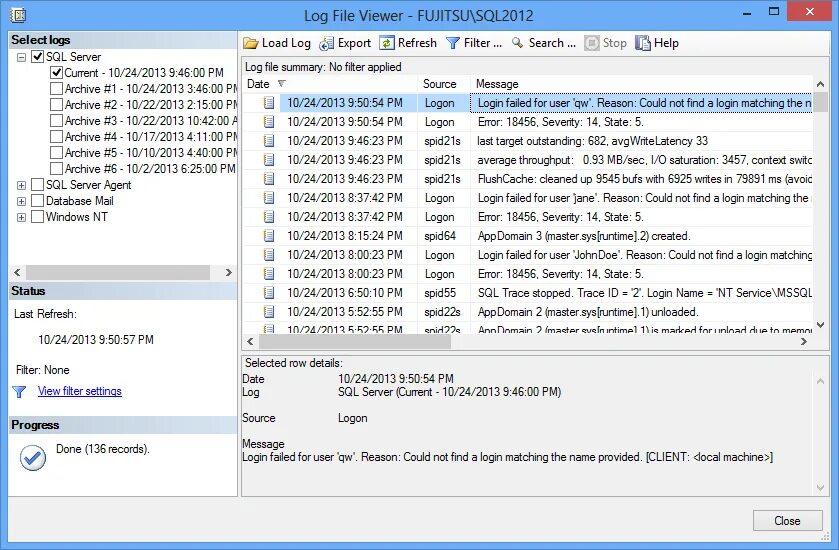Image resolution: width=839 pixels, height=550 pixels.
Task: Click the log list scroll up arrow
Action: [820, 84]
